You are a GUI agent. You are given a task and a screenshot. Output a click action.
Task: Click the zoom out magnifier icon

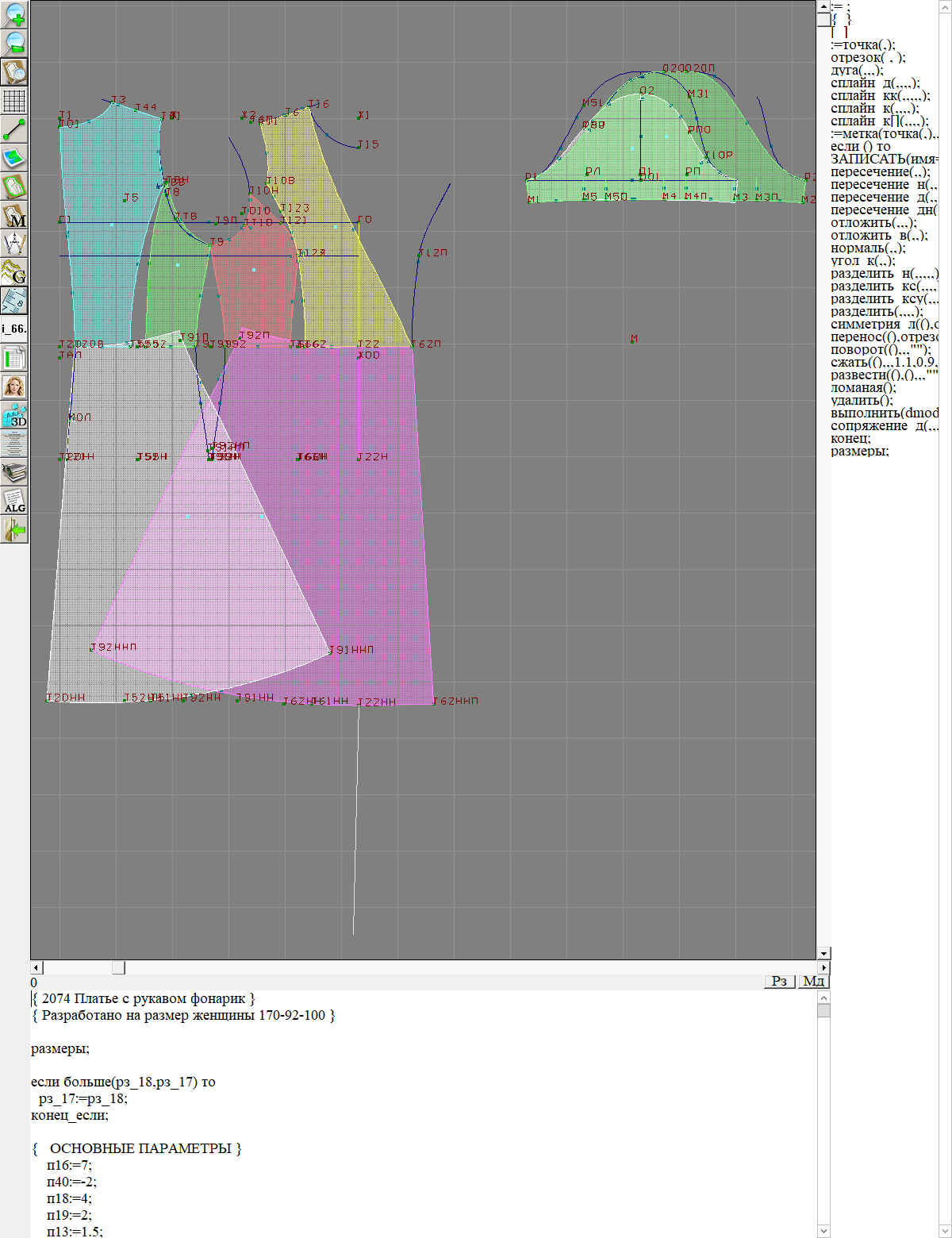tap(14, 43)
